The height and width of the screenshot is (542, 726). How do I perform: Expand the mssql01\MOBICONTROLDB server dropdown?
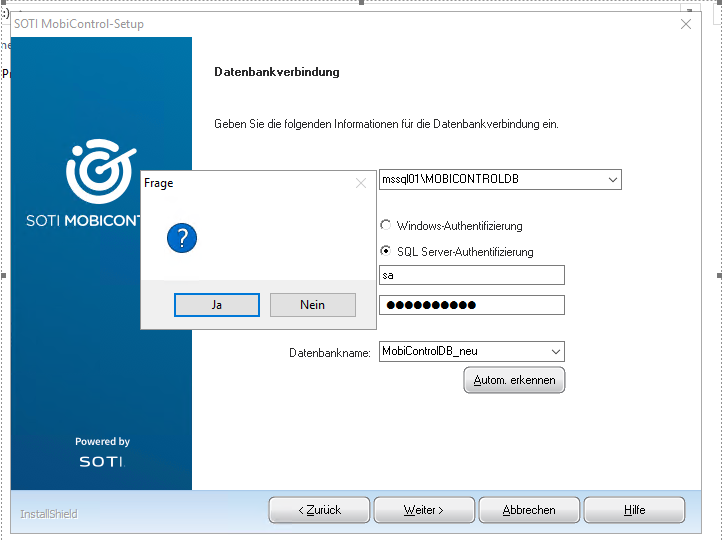click(612, 180)
